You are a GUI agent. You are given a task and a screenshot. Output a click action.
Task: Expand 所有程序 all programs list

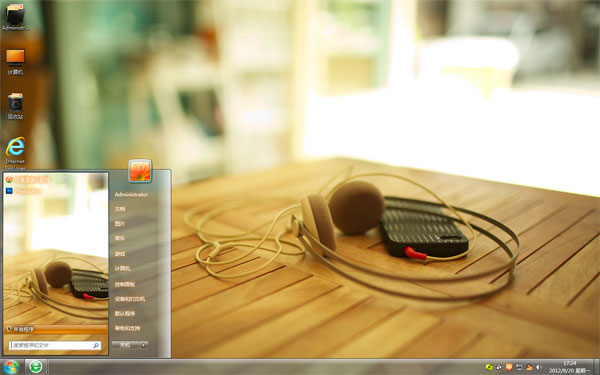pyautogui.click(x=56, y=329)
